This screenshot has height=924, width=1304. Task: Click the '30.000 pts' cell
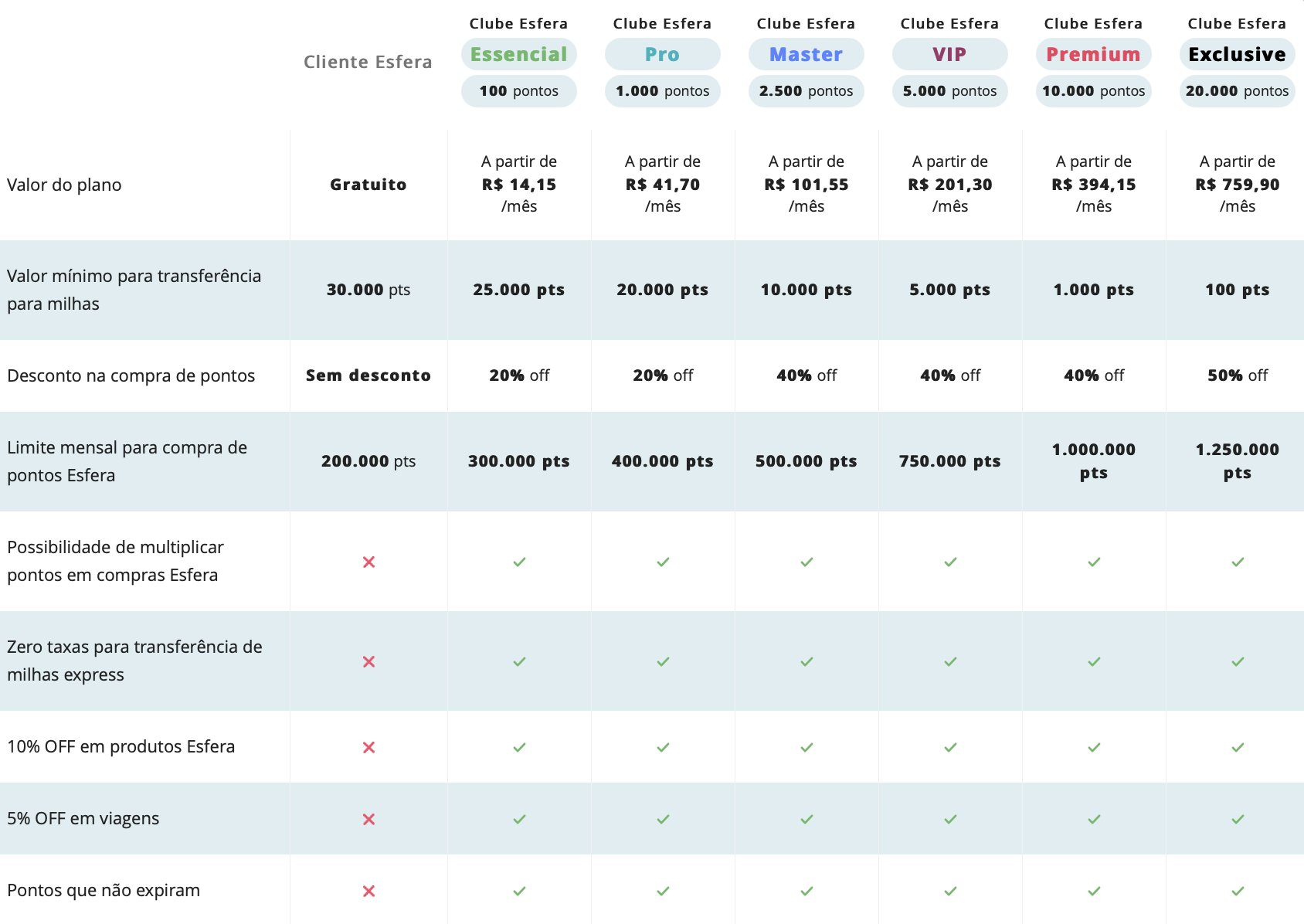368,290
